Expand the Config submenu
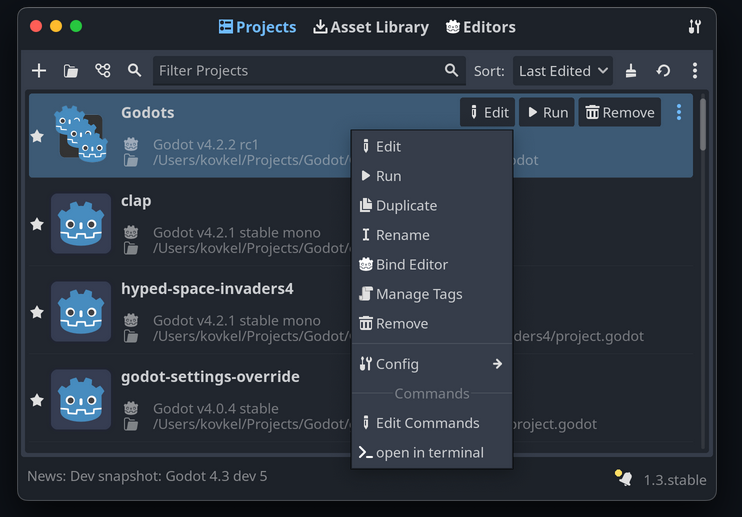742x517 pixels. (x=432, y=364)
